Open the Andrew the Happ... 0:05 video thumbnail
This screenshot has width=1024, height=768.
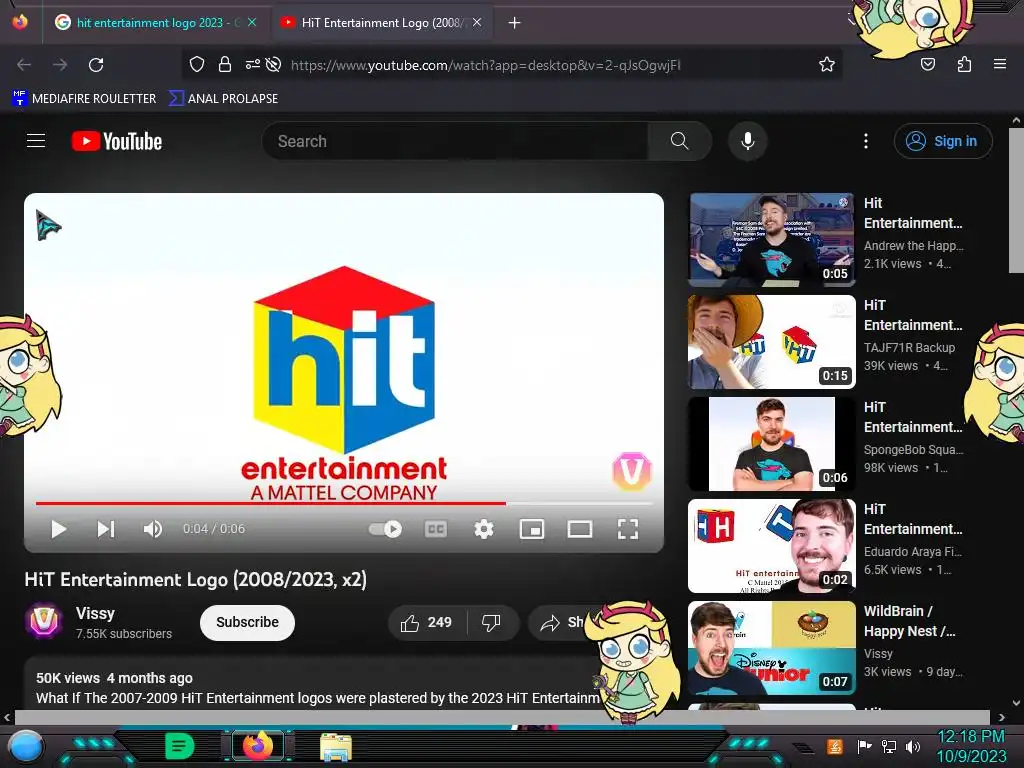click(772, 240)
